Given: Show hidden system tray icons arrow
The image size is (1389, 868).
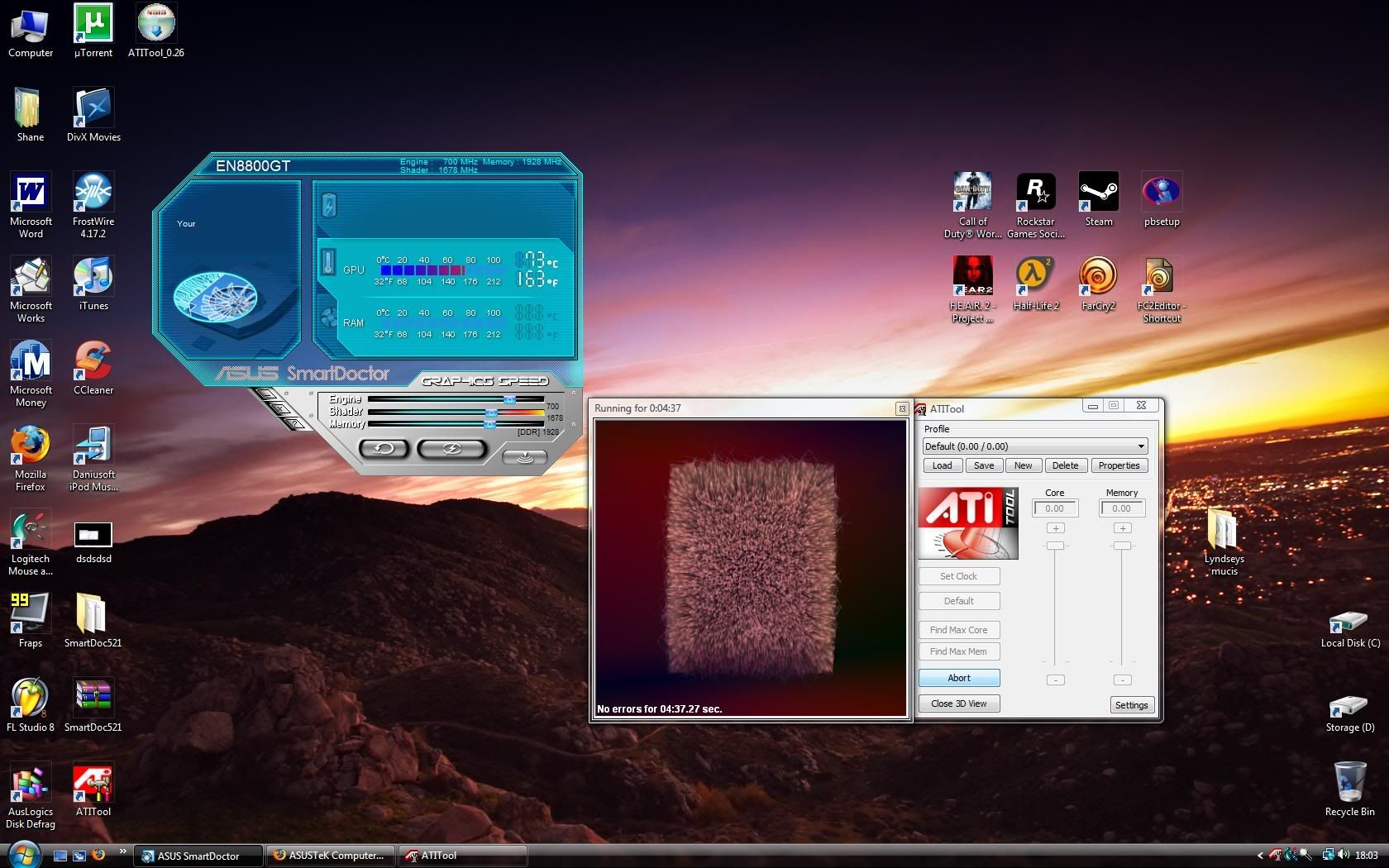Looking at the screenshot, I should pyautogui.click(x=1259, y=856).
